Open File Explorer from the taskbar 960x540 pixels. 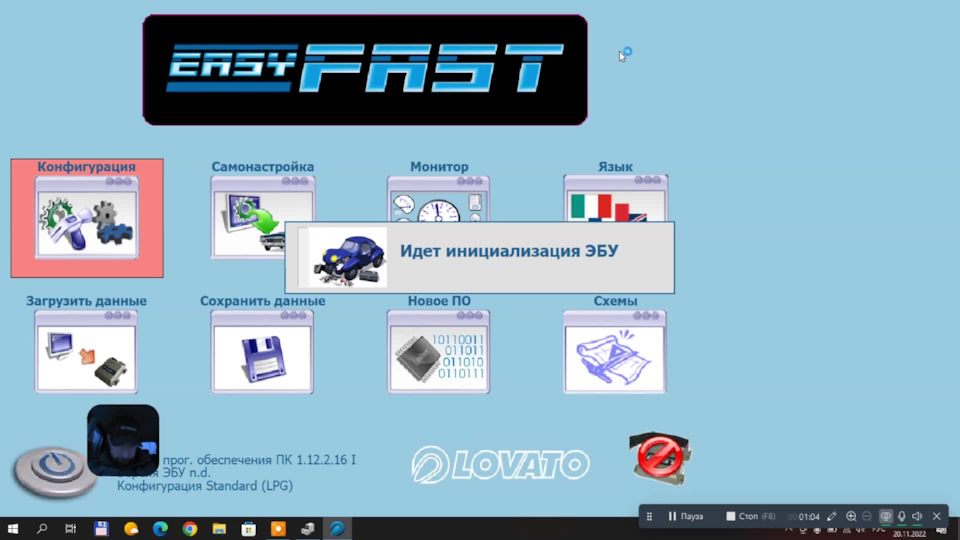(219, 528)
